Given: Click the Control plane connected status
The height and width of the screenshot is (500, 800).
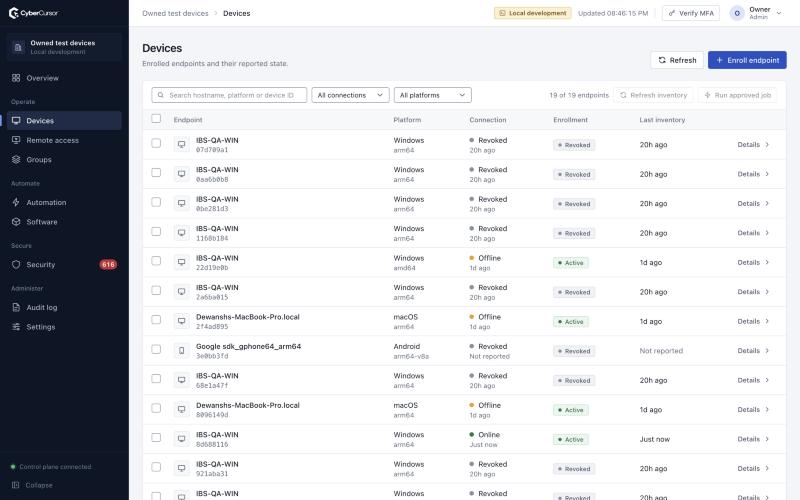Looking at the screenshot, I should pos(51,466).
